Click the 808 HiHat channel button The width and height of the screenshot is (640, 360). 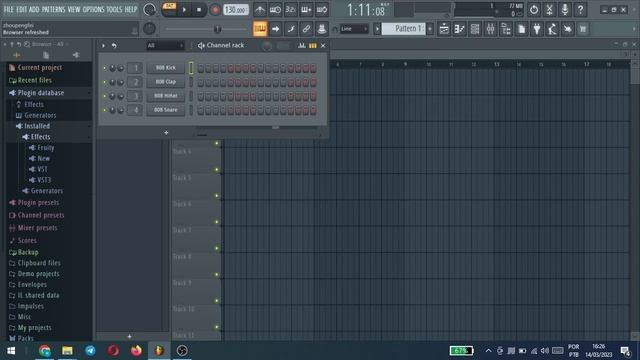[166, 96]
